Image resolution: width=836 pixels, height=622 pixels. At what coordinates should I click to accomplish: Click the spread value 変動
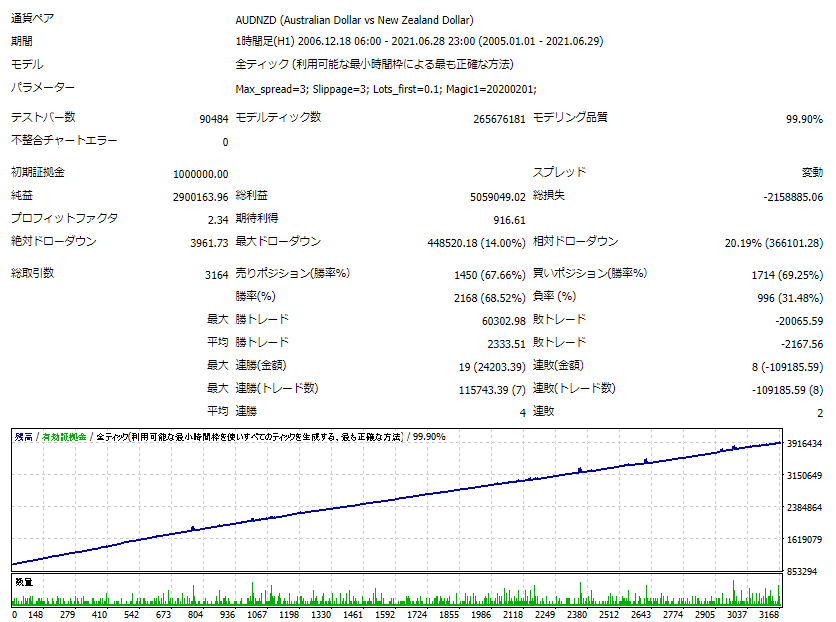coord(812,172)
